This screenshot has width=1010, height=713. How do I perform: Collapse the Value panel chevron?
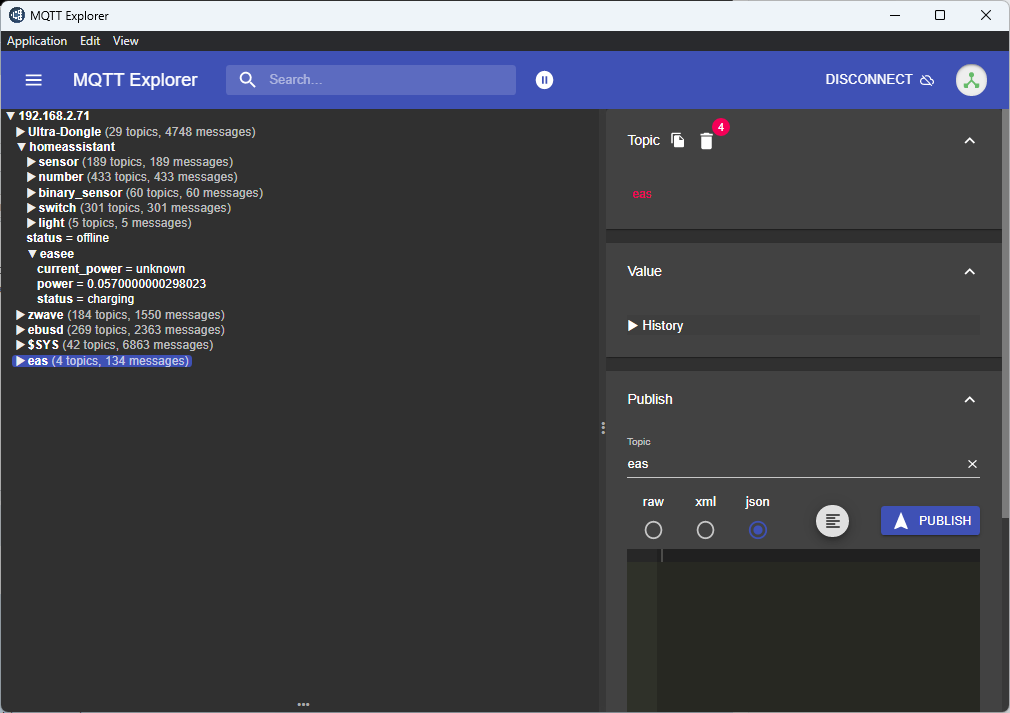969,272
